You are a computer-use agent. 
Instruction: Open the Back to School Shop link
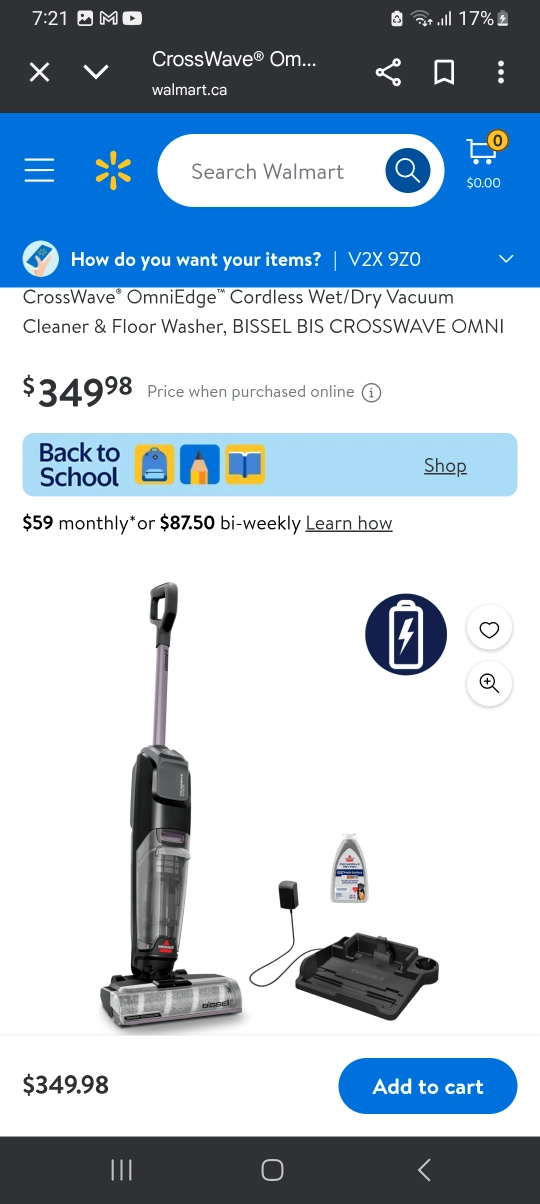click(x=445, y=465)
